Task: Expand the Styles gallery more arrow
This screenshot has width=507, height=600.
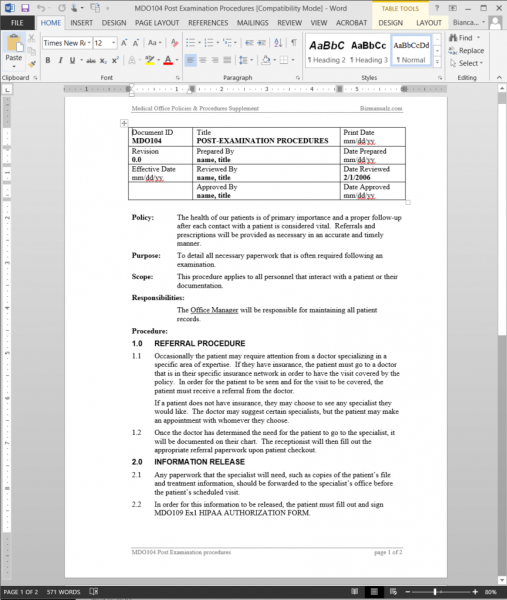Action: pos(437,62)
